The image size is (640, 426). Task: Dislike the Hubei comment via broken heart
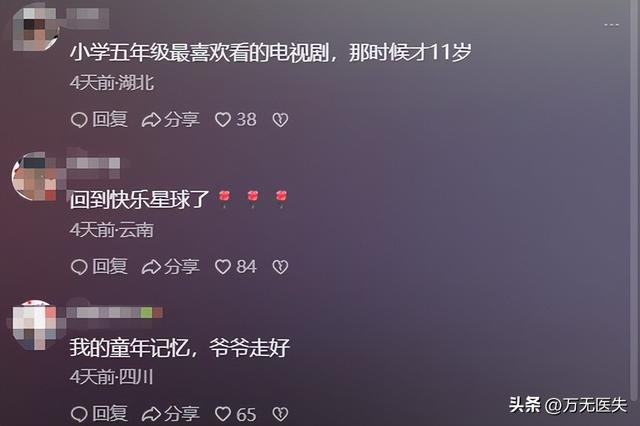(280, 120)
